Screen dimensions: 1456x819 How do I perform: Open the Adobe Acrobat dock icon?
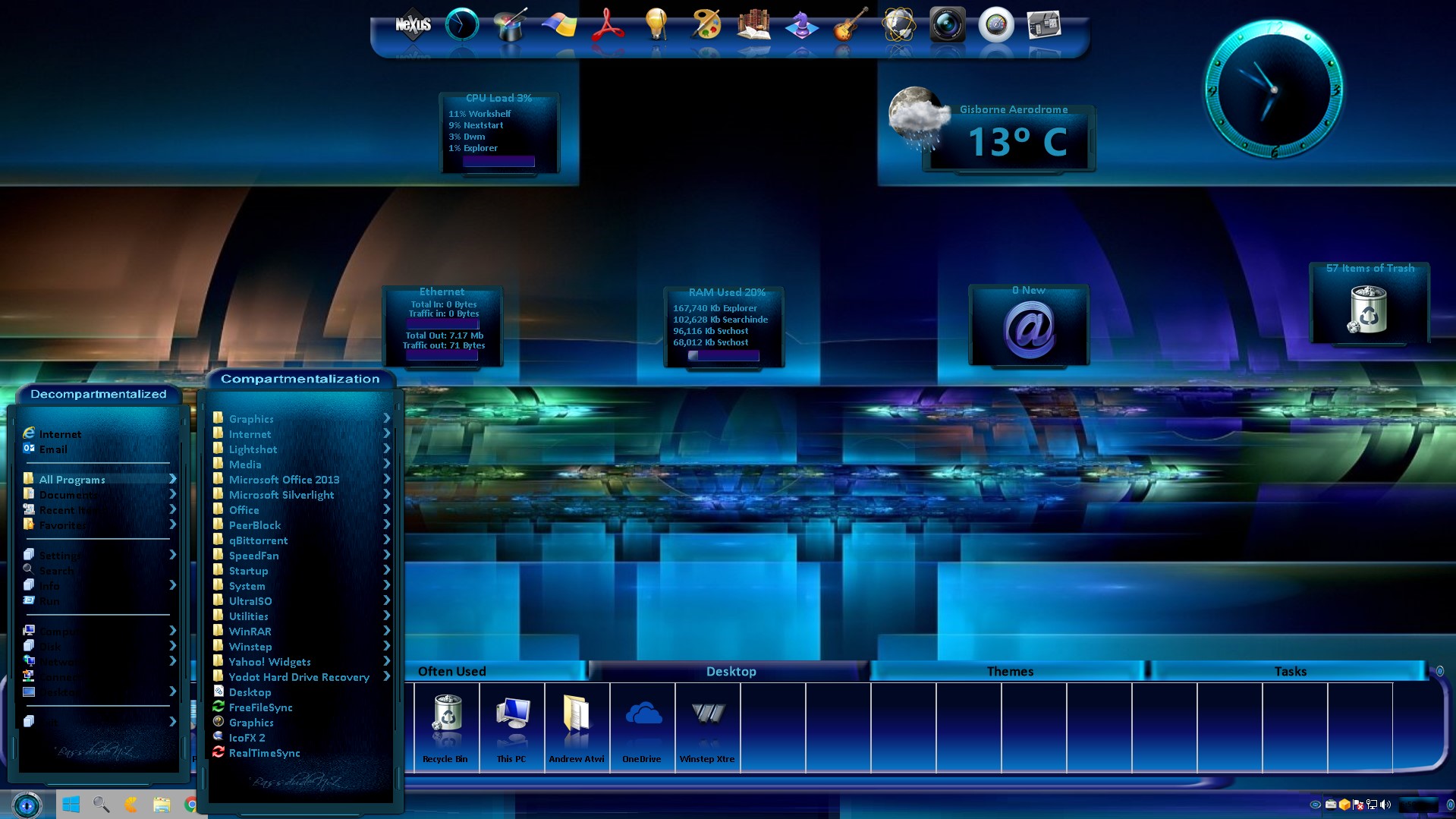coord(608,25)
